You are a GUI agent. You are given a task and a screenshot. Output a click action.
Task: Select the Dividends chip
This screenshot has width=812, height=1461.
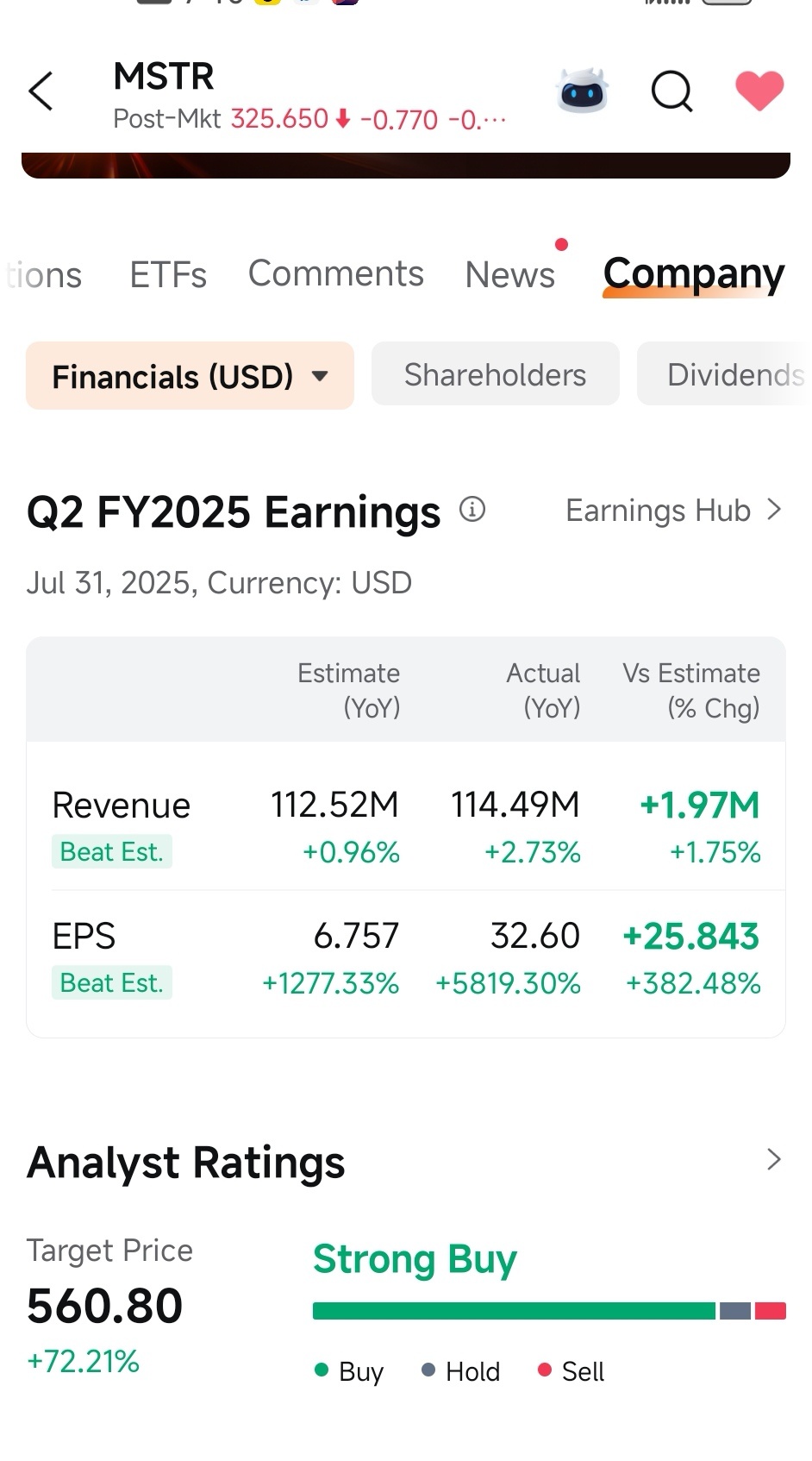coord(734,375)
